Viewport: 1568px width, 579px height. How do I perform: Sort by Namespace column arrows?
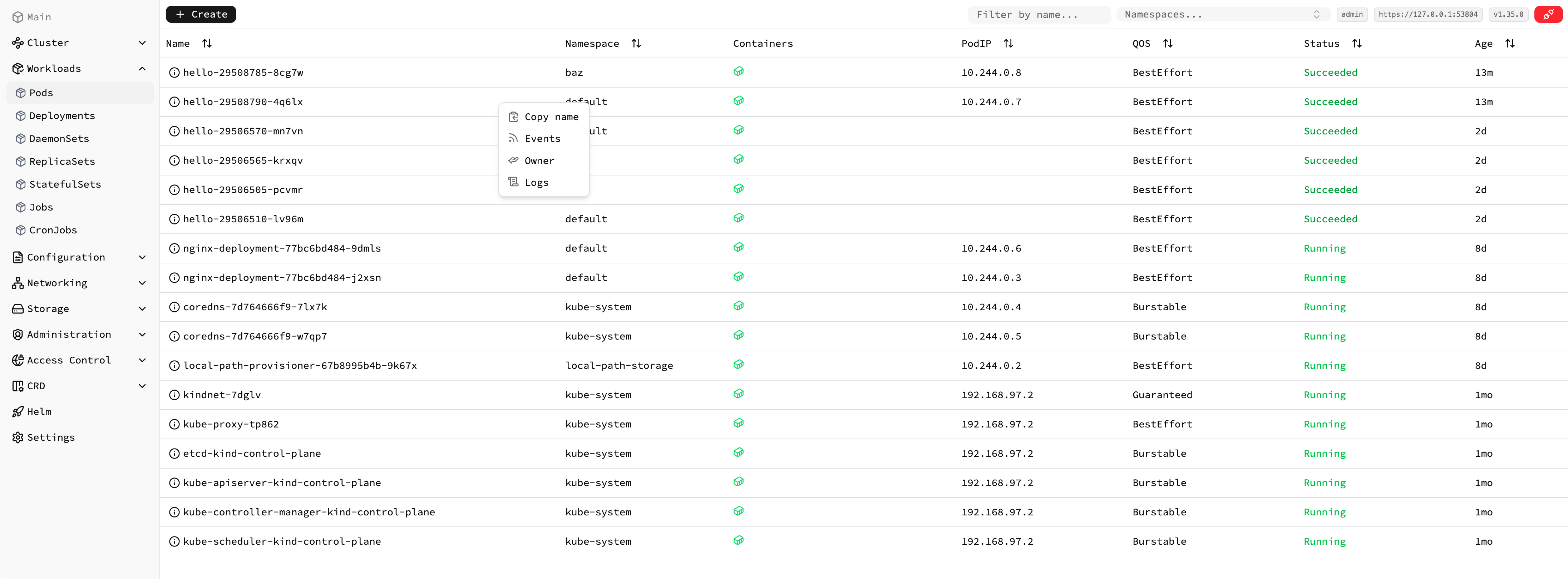pos(636,43)
